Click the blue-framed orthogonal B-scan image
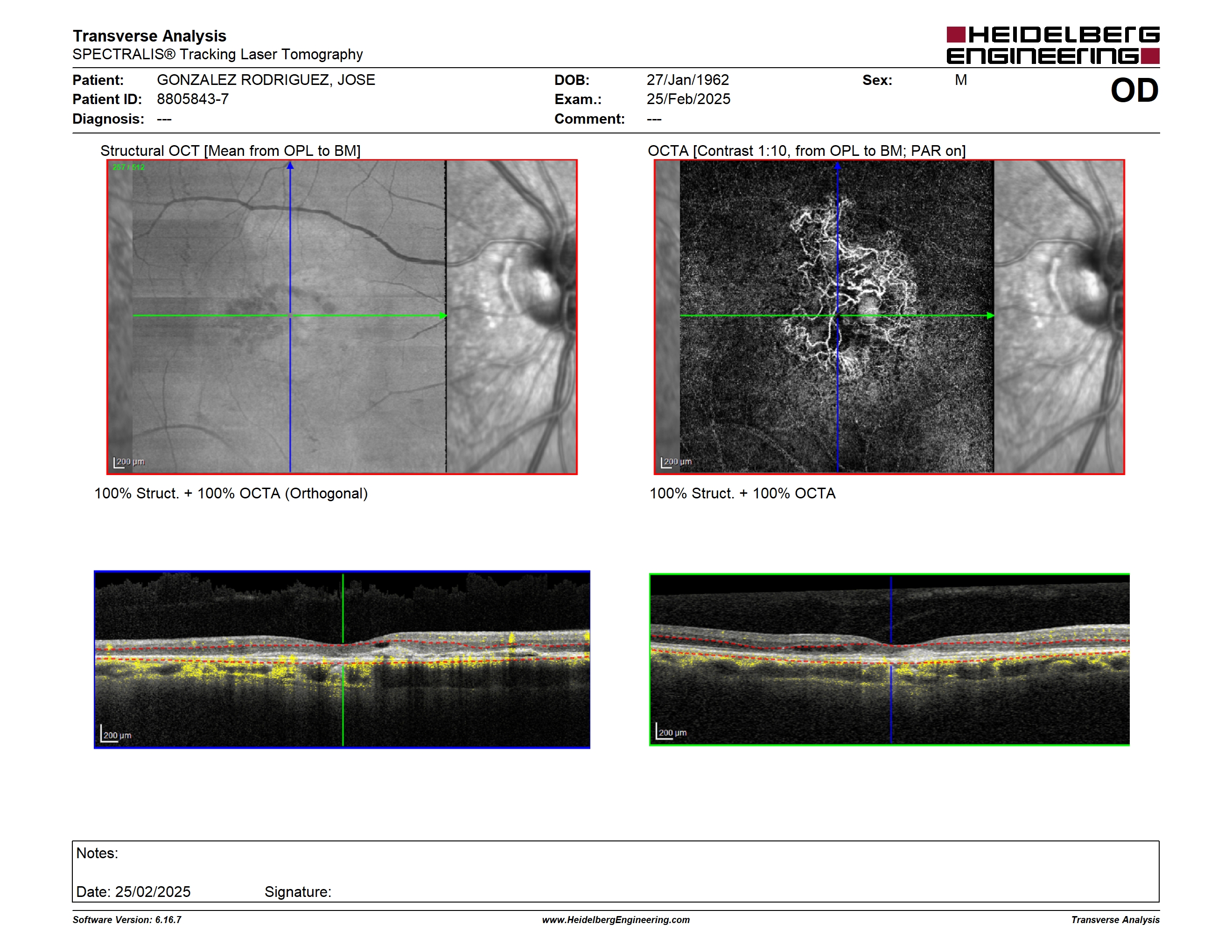 (342, 659)
